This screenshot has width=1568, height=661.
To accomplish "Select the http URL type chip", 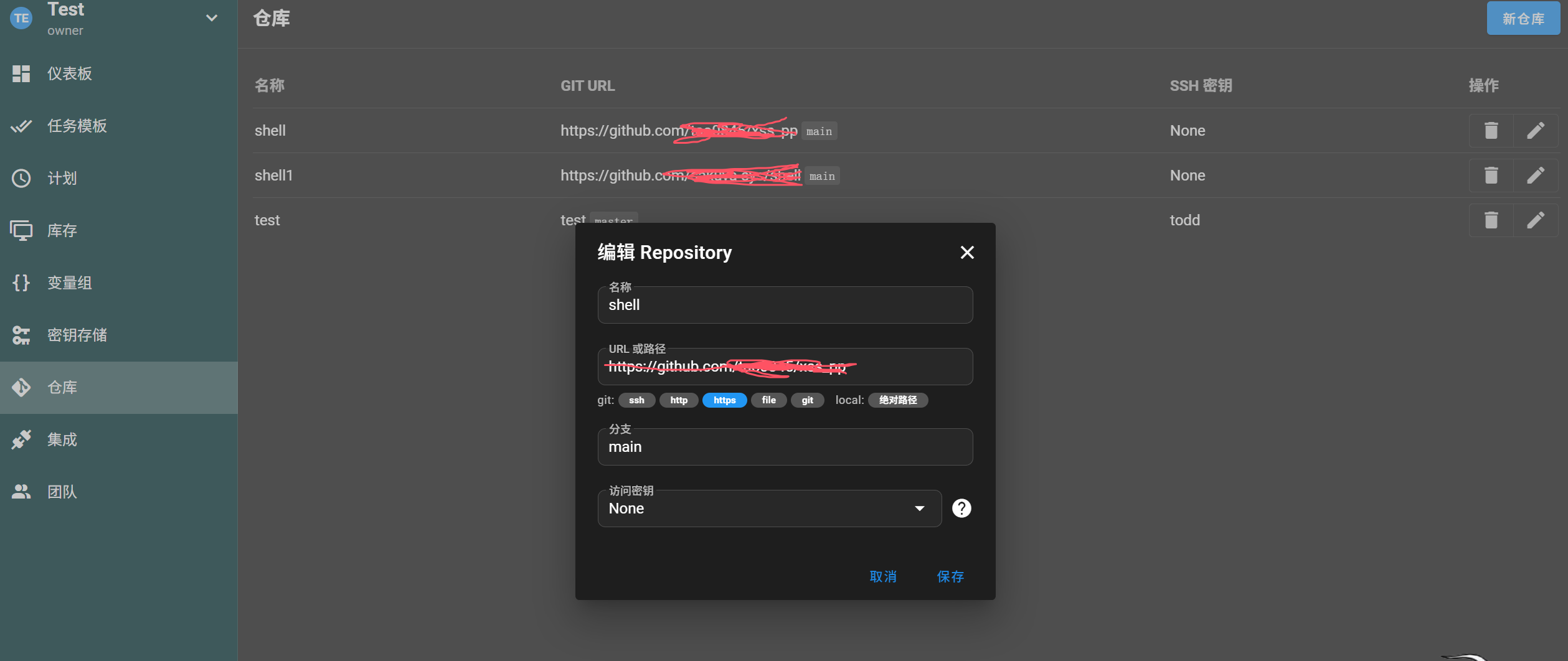I will (679, 400).
